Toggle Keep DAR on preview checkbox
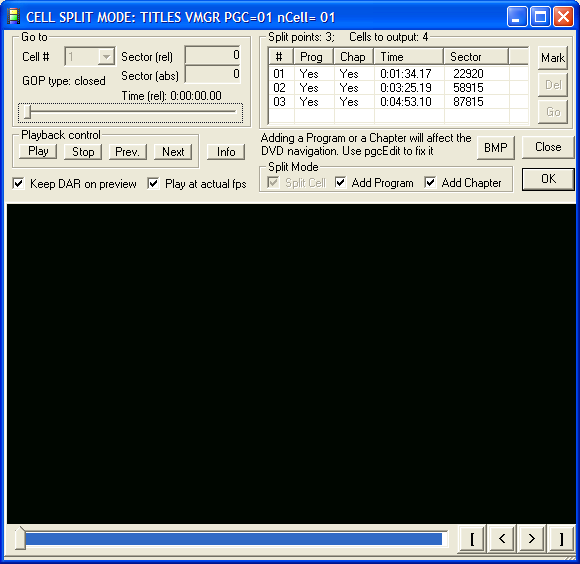Screen dimensions: 580x564 pyautogui.click(x=18, y=183)
